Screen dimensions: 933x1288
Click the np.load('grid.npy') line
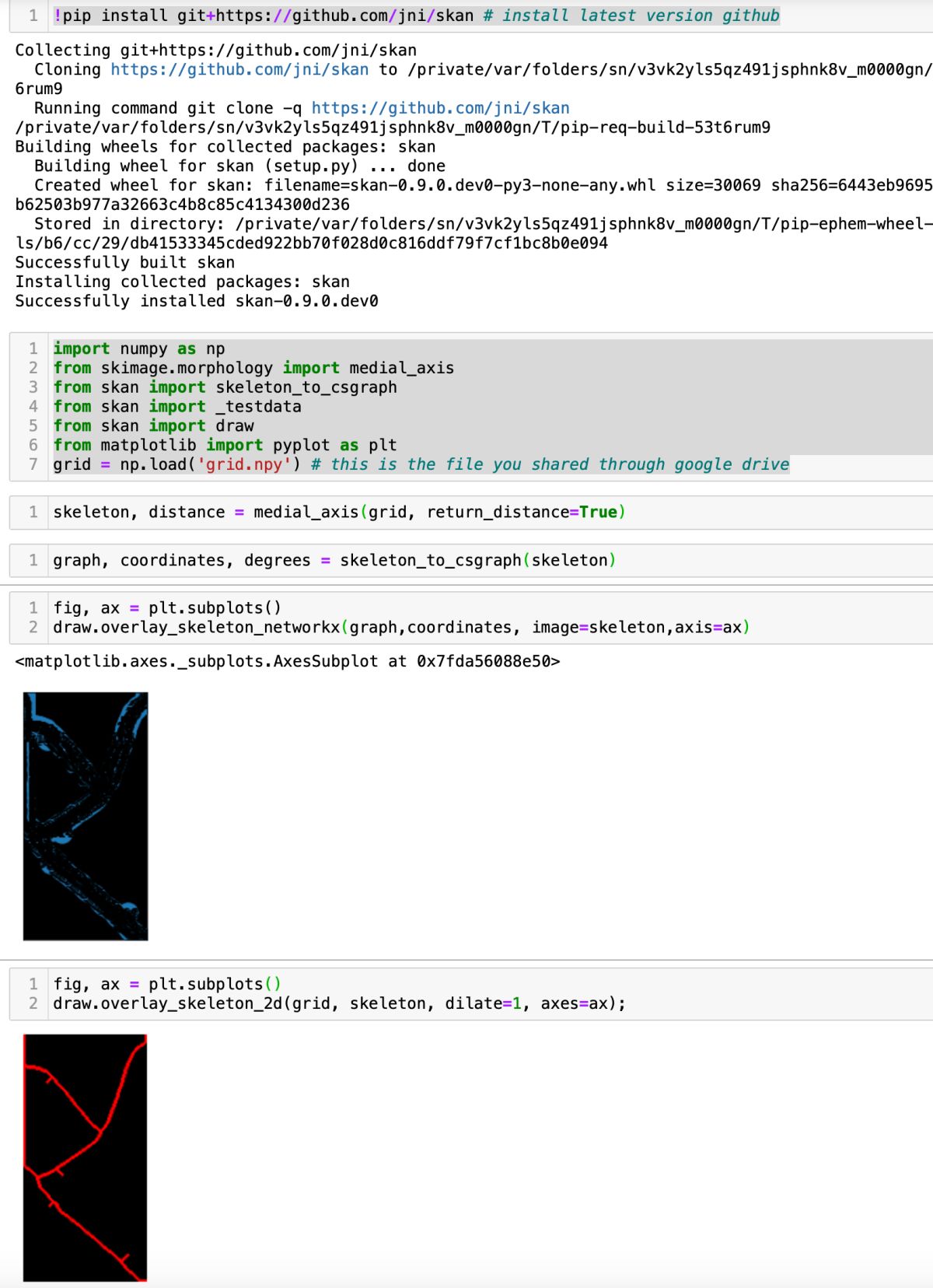pyautogui.click(x=421, y=464)
